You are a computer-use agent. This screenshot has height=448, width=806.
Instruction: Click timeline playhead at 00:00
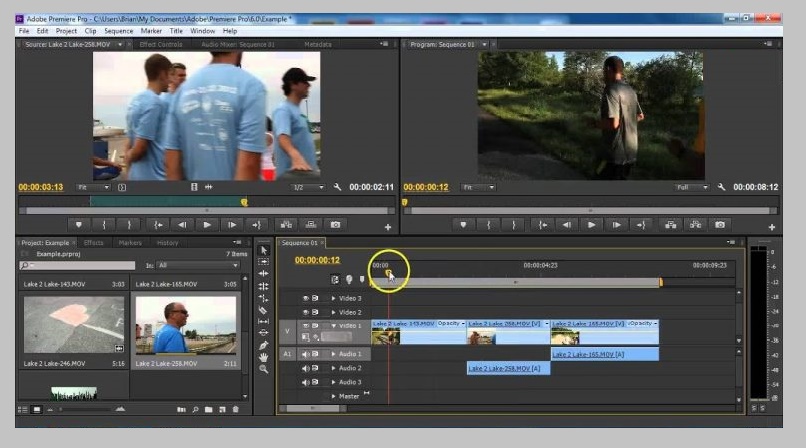(x=389, y=273)
